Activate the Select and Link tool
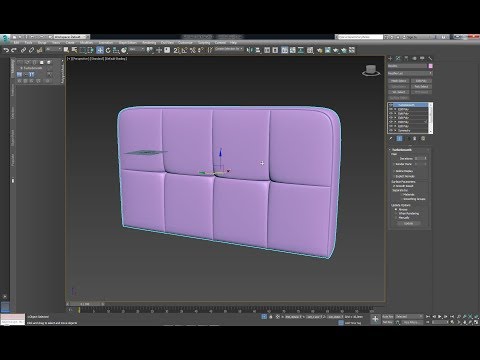The image size is (480, 360). (x=23, y=50)
